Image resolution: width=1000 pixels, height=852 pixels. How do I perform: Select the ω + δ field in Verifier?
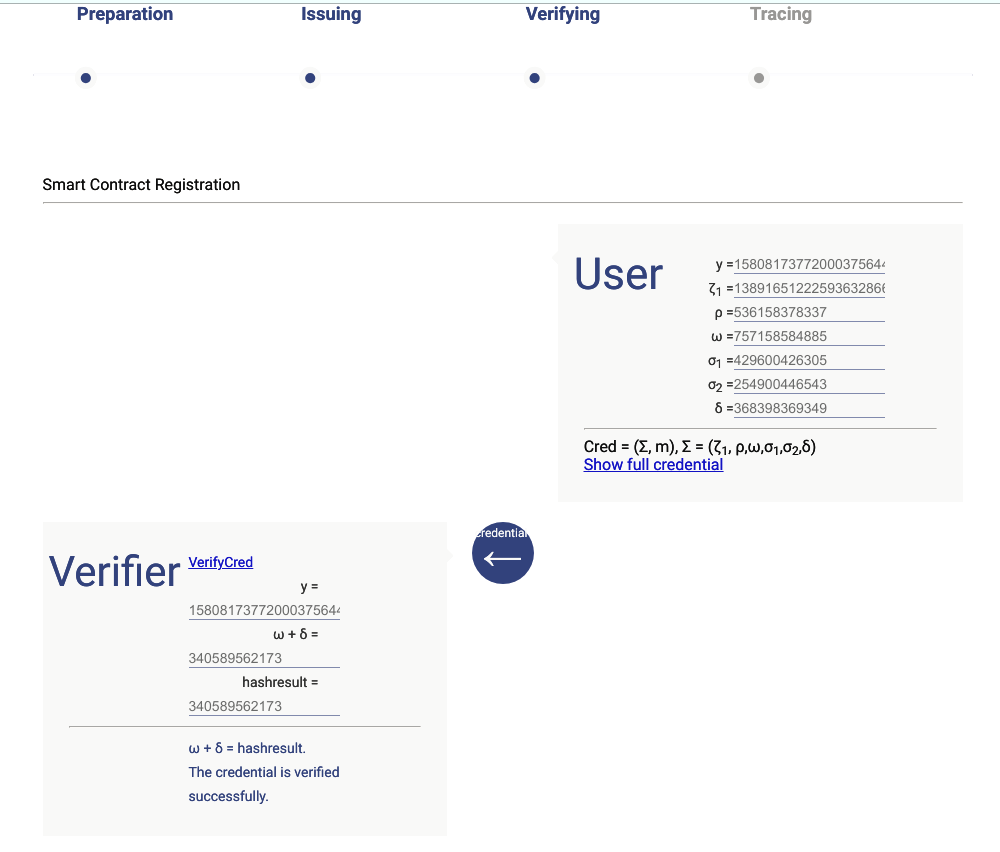point(264,657)
